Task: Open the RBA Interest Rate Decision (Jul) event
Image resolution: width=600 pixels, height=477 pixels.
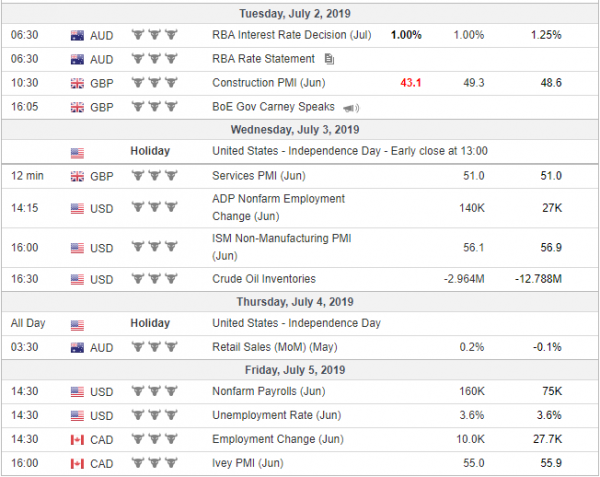Action: tap(292, 35)
